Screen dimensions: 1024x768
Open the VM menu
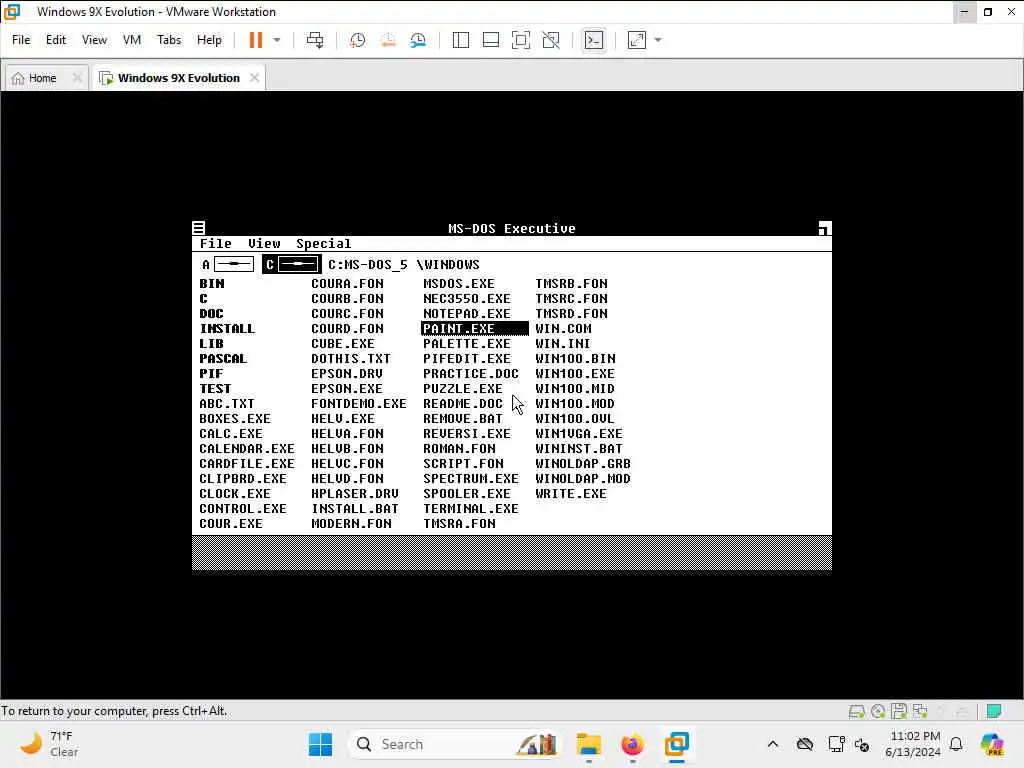pyautogui.click(x=132, y=40)
